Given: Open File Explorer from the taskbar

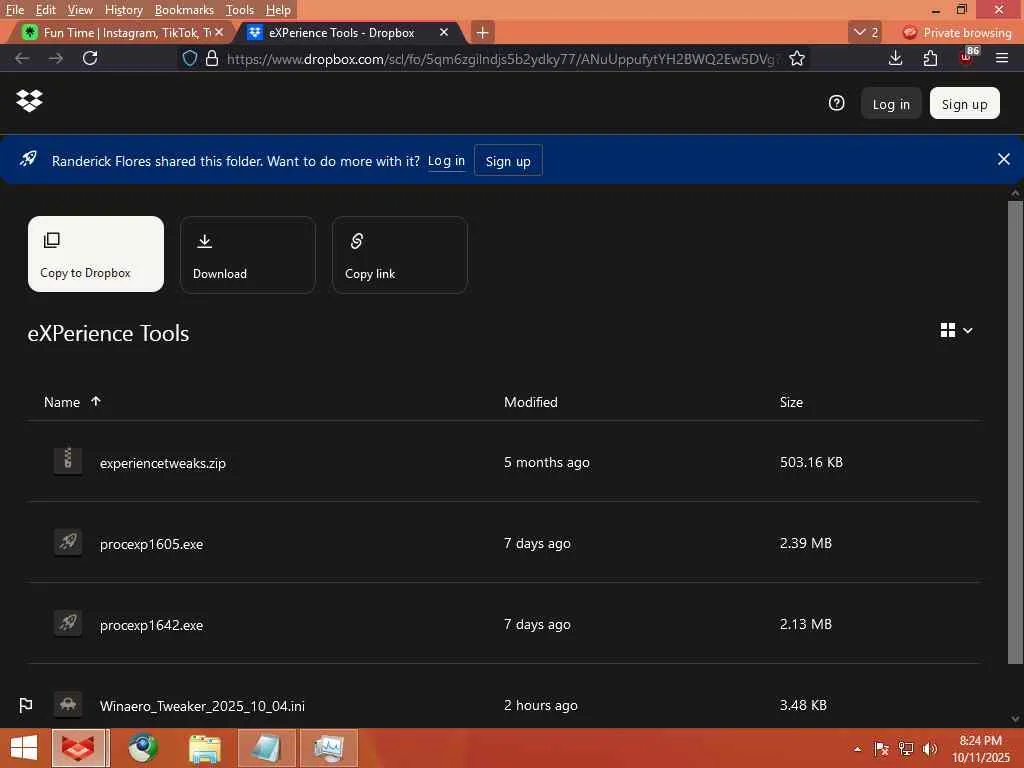Looking at the screenshot, I should [205, 748].
